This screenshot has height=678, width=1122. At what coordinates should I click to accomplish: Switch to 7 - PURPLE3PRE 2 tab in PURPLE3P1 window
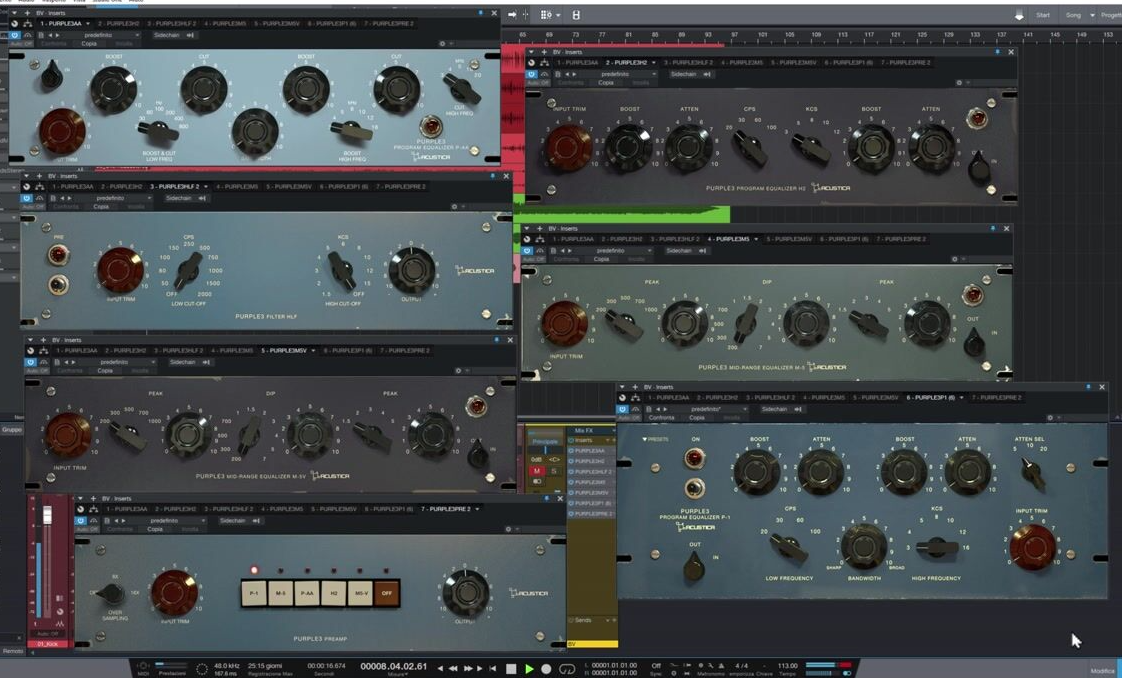(996, 398)
